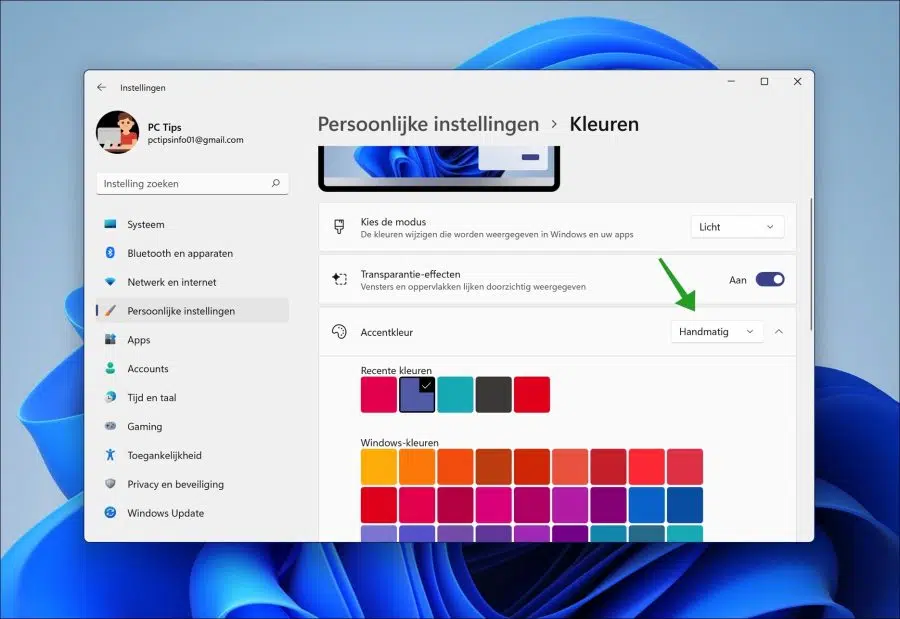Viewport: 900px width, 619px height.
Task: Go to Netwerk en internet
Action: [192, 282]
